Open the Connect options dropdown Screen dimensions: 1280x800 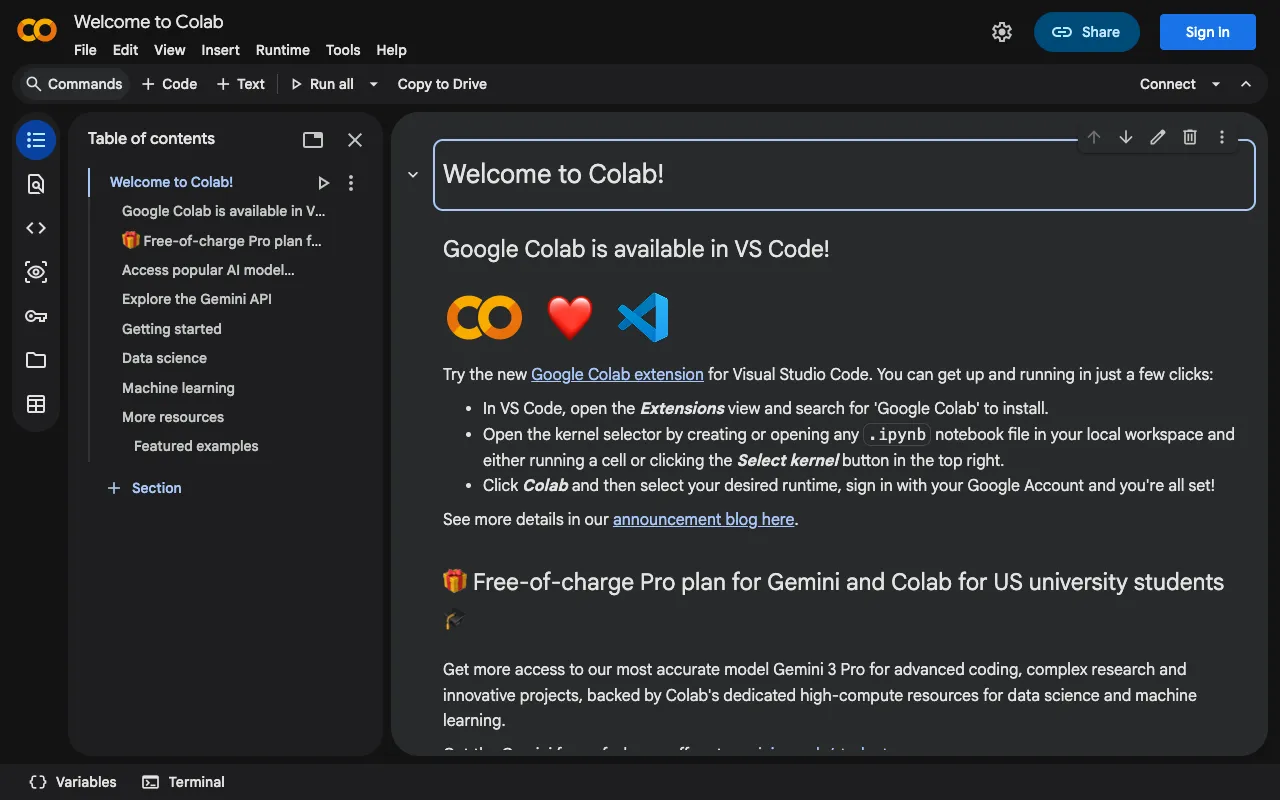[x=1216, y=84]
